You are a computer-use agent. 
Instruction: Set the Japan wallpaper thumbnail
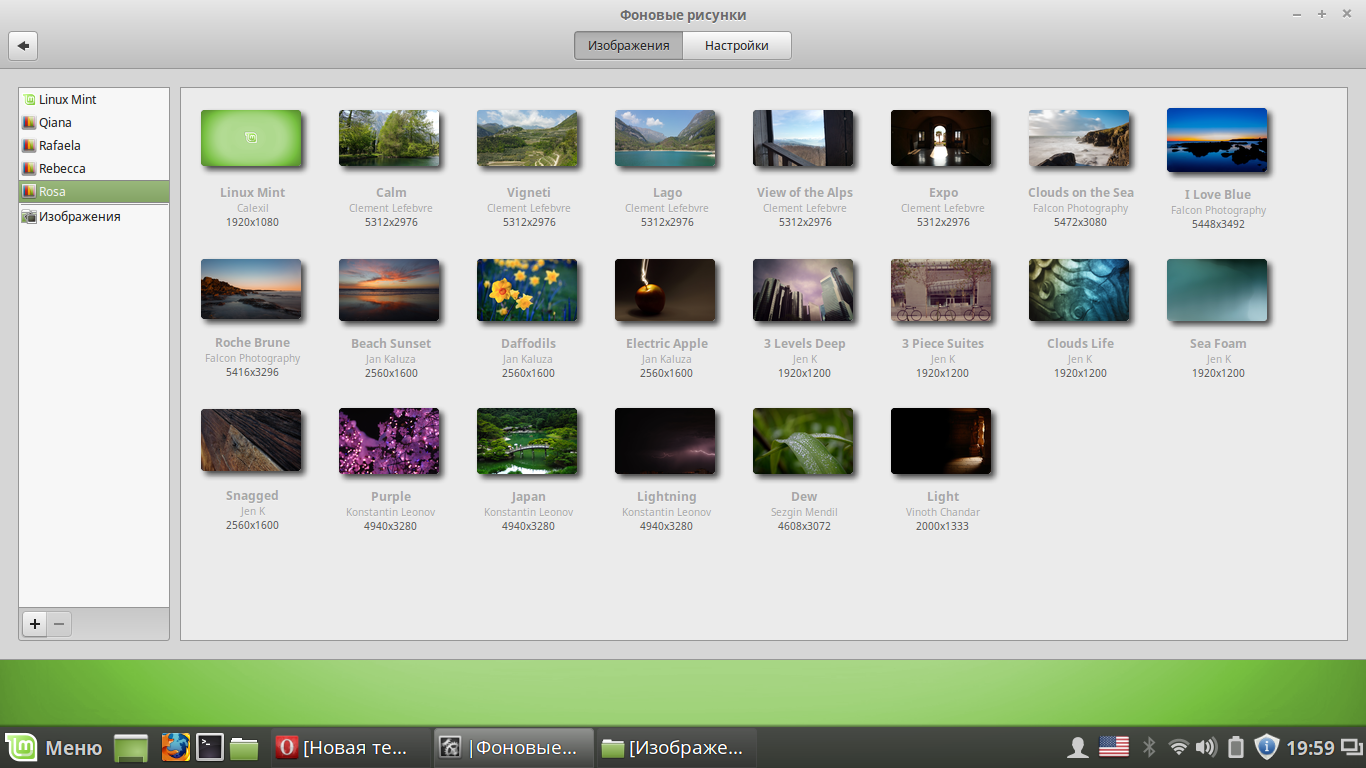point(527,440)
